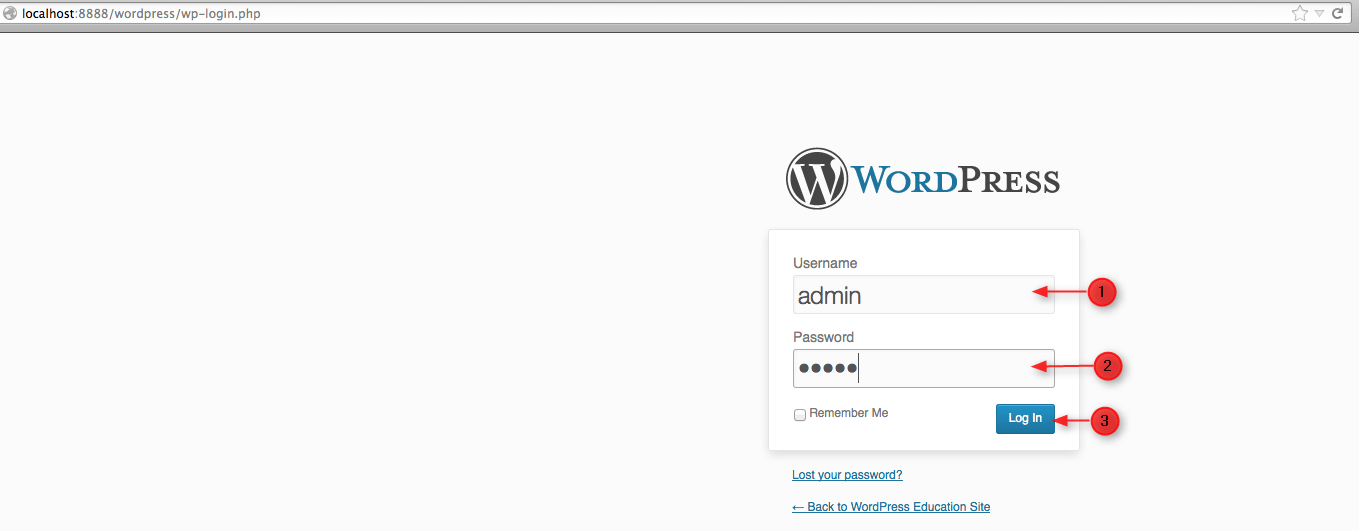
Task: Check the Remember Me checkbox
Action: (x=800, y=415)
